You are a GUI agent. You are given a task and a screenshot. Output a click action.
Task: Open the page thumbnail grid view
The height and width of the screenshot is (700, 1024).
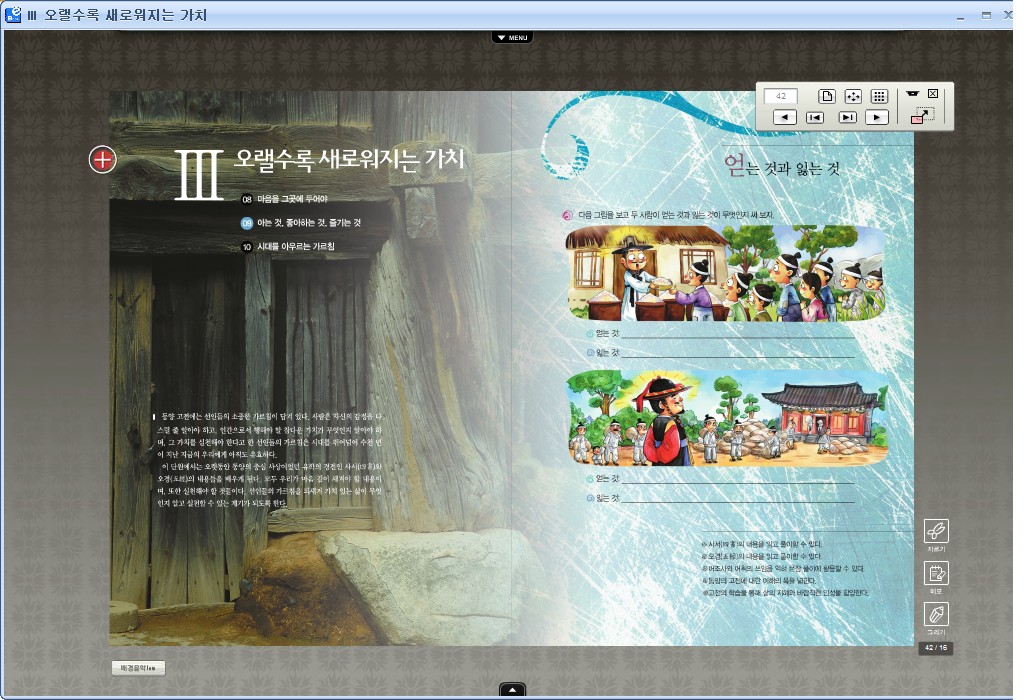pyautogui.click(x=879, y=97)
